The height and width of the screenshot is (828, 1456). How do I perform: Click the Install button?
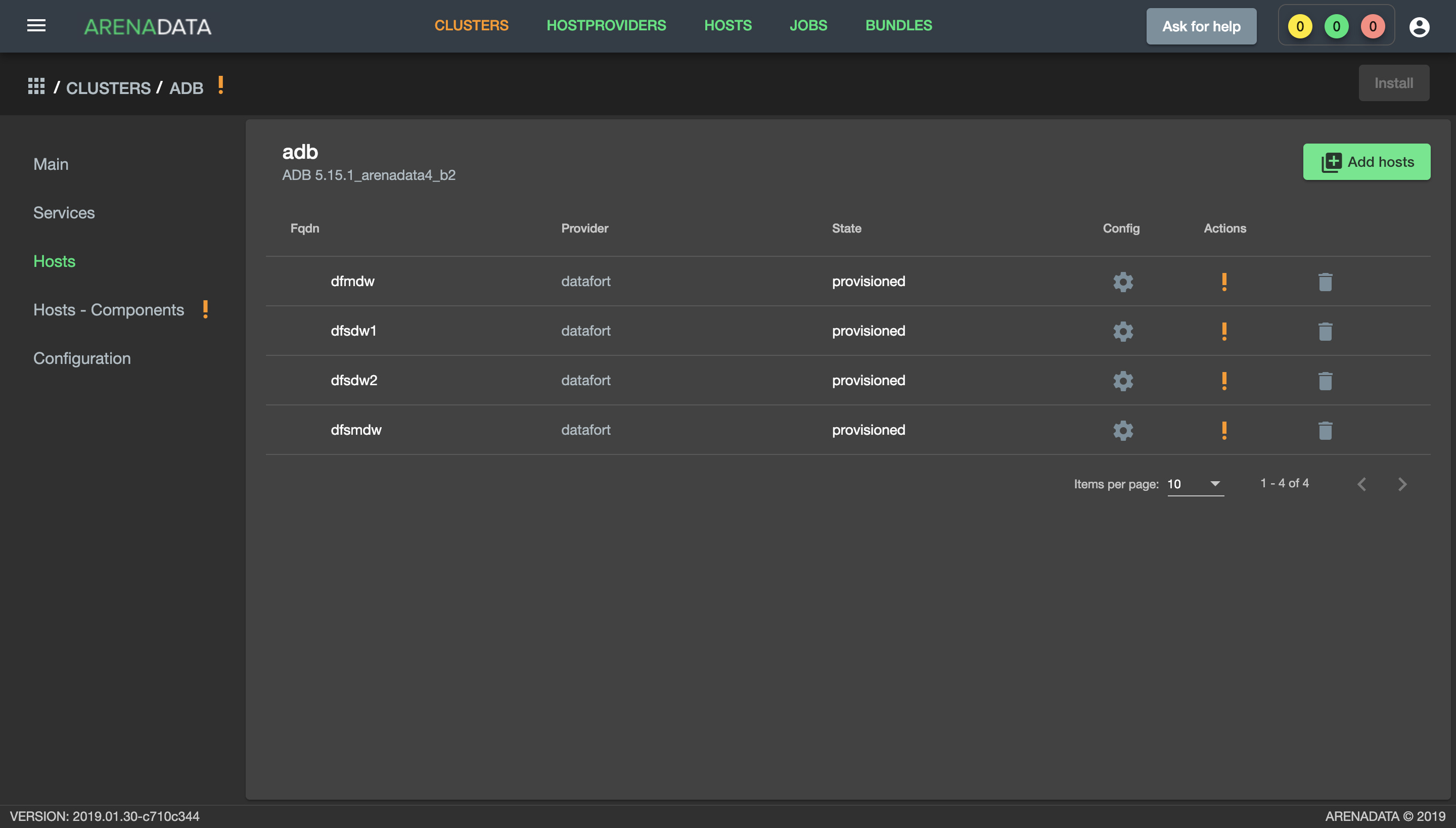1393,83
